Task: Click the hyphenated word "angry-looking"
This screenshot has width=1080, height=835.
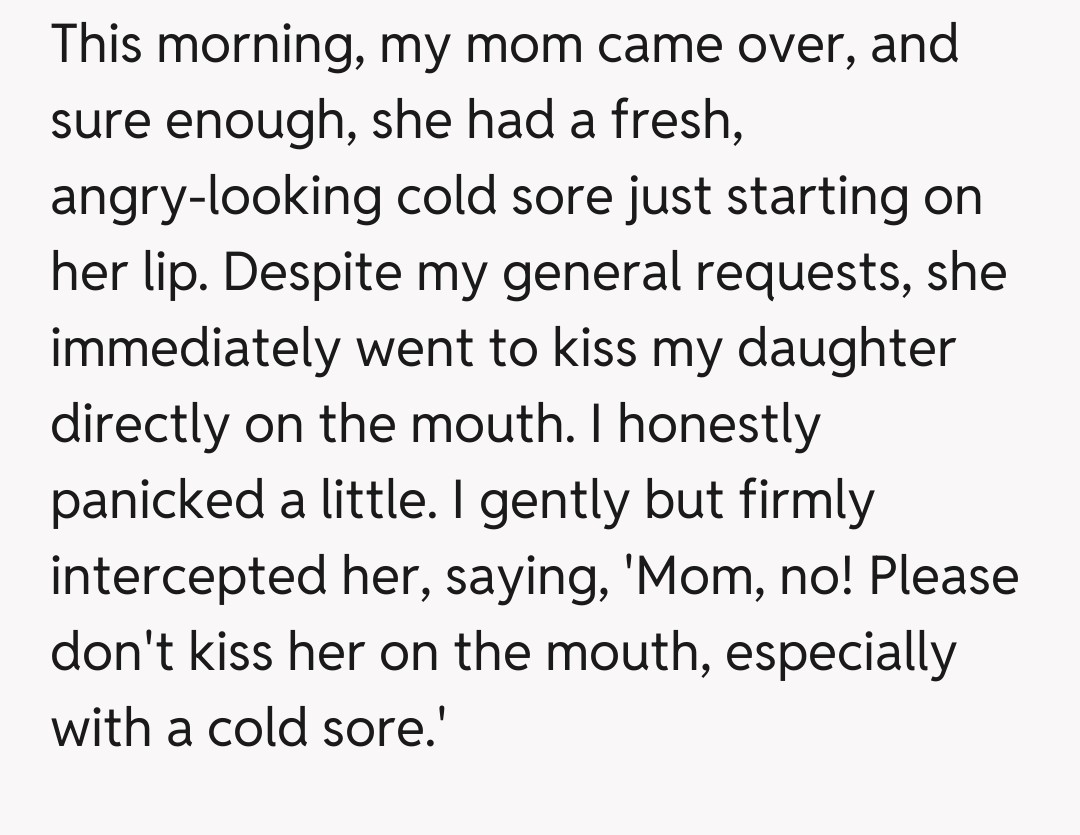Action: click(216, 198)
